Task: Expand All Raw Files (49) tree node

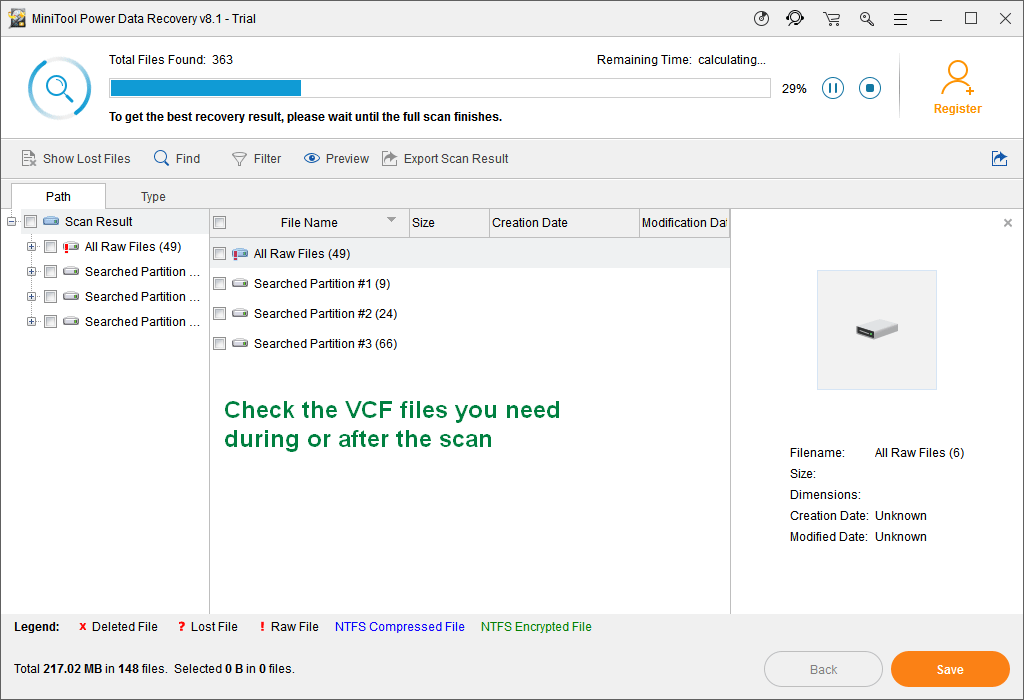Action: pyautogui.click(x=31, y=247)
